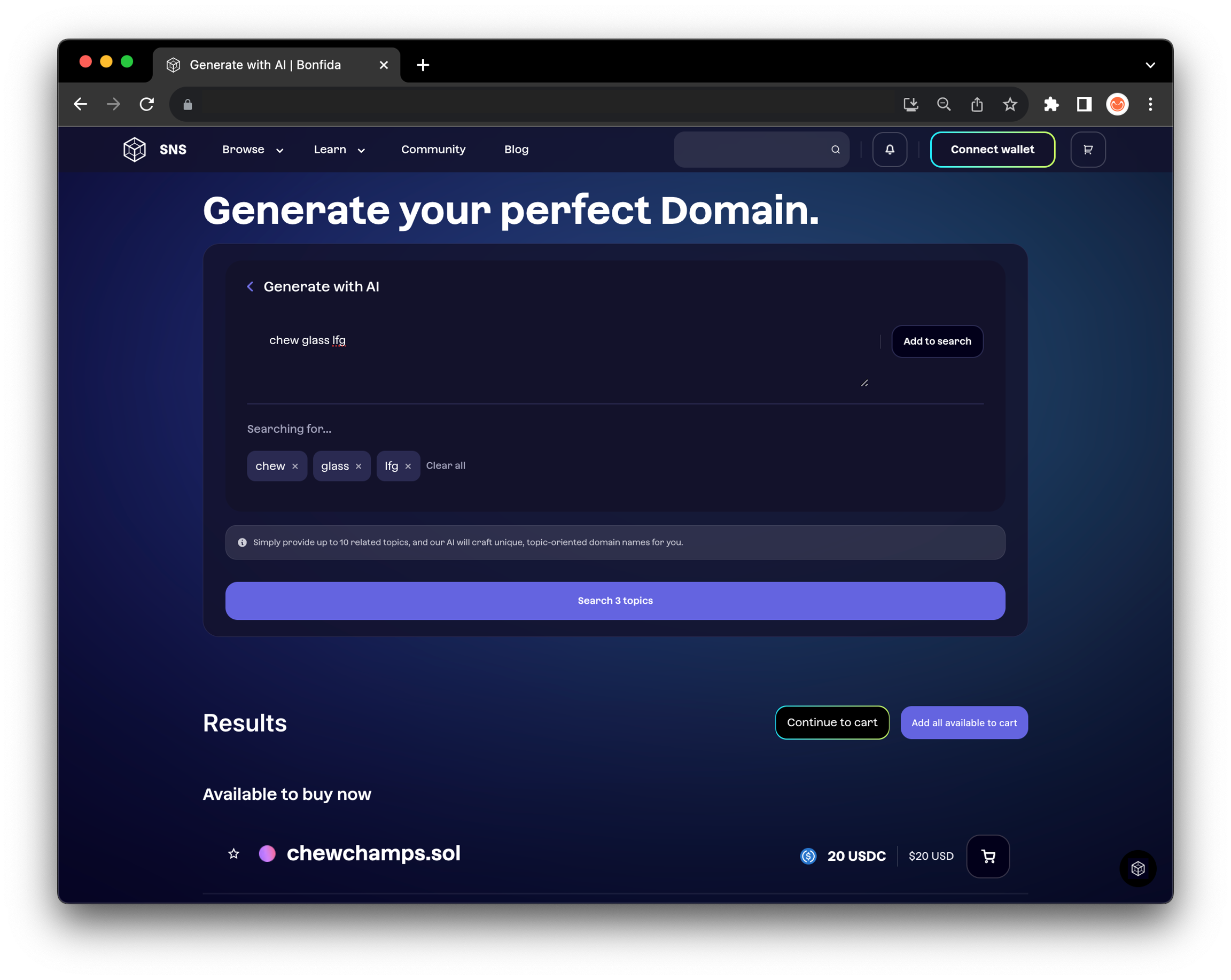Image resolution: width=1231 pixels, height=980 pixels.
Task: Open browser extensions puzzle icon
Action: coord(1050,105)
